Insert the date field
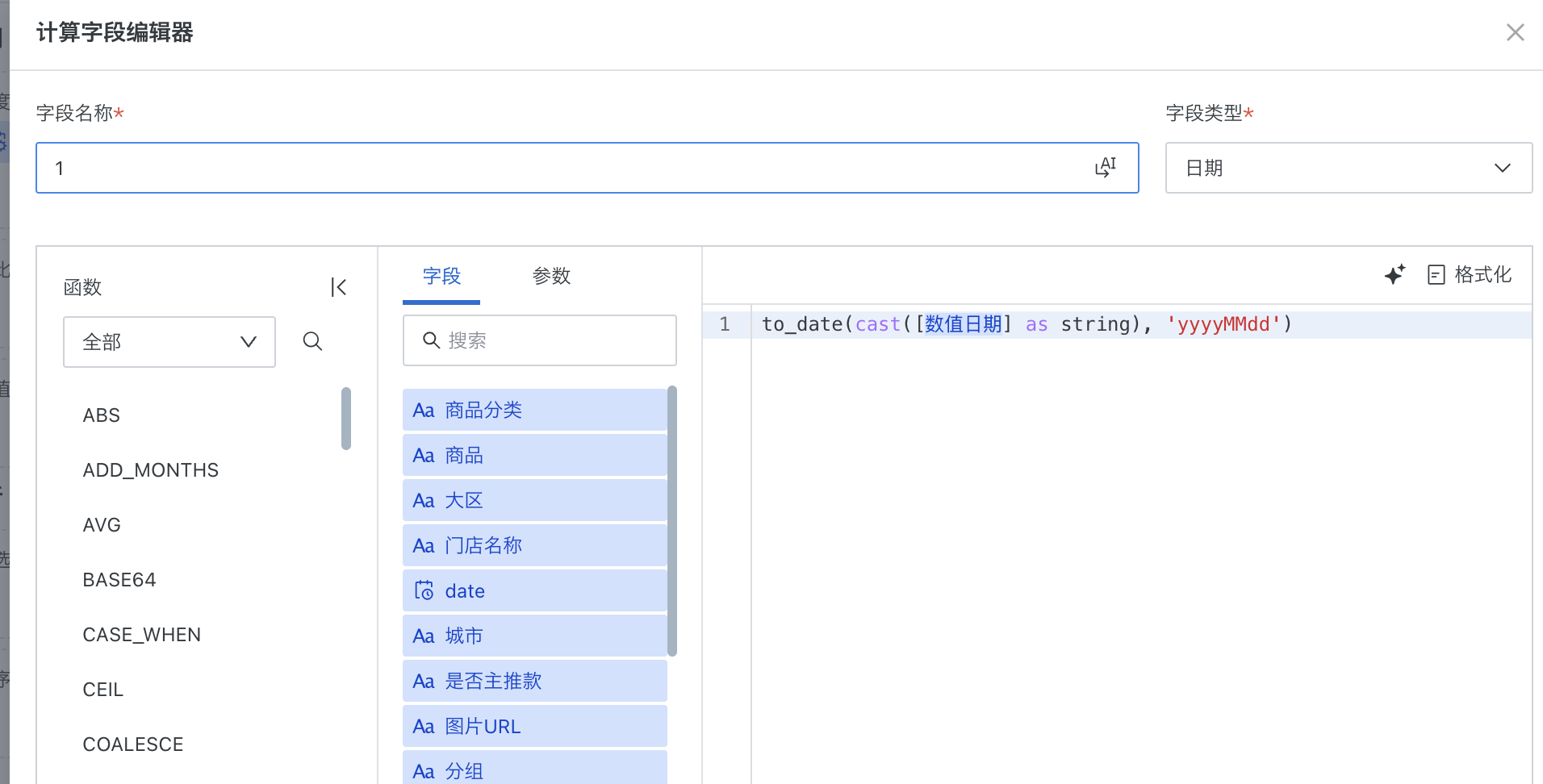The image size is (1543, 784). [535, 590]
